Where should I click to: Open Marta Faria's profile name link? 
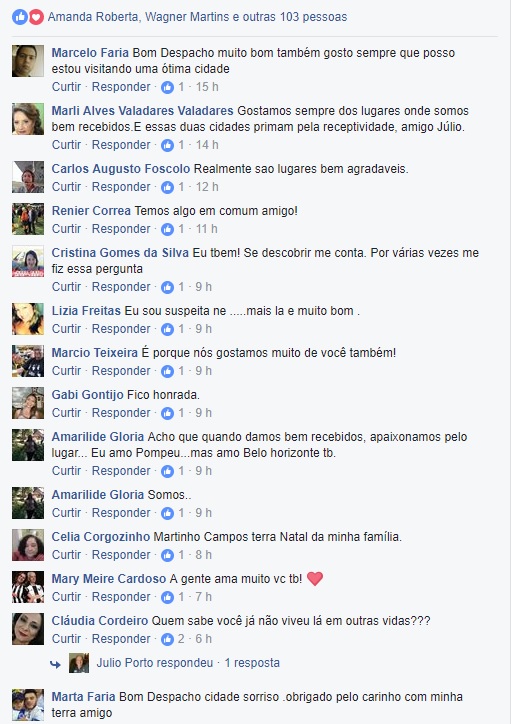[x=83, y=697]
